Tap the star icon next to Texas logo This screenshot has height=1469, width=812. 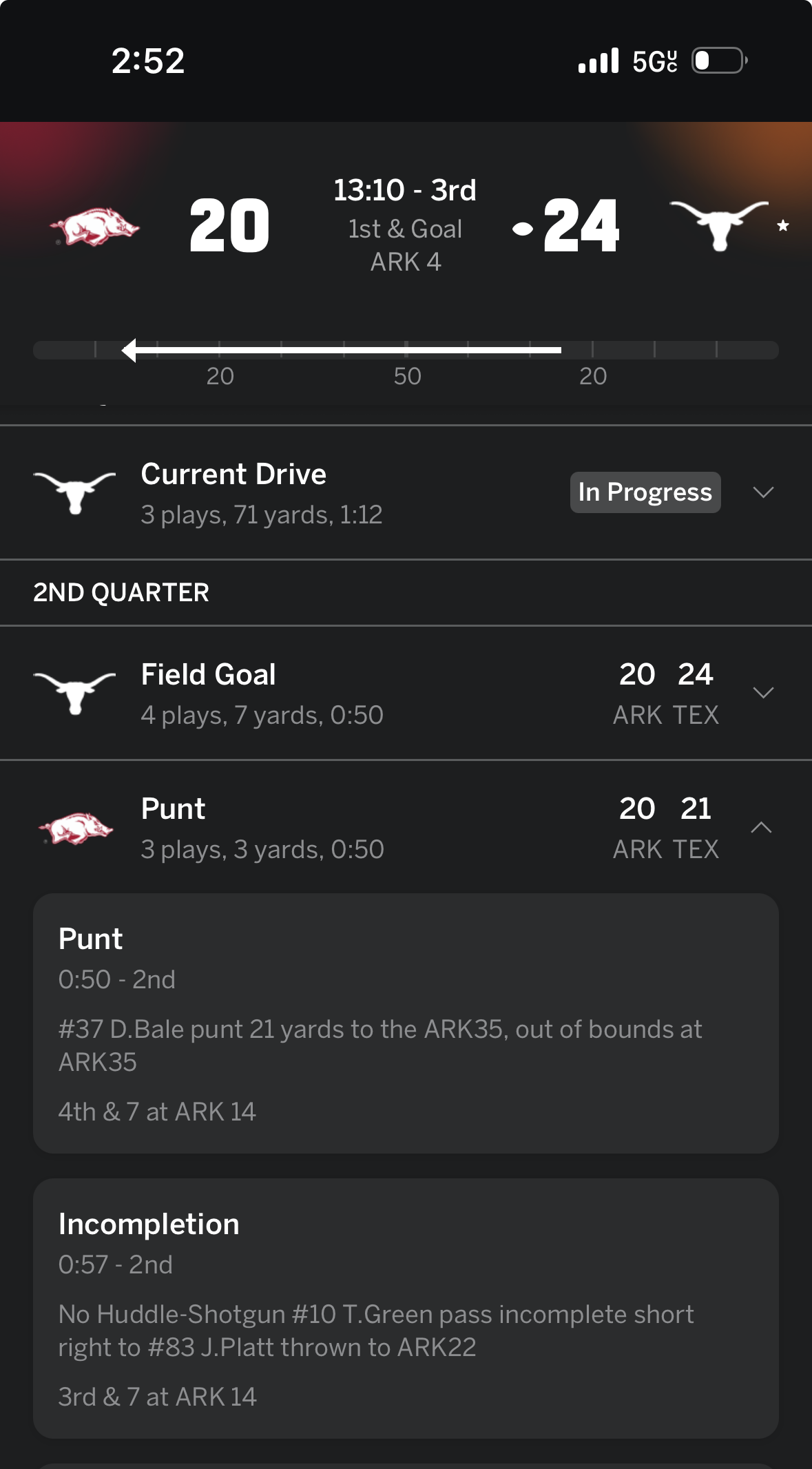782,226
